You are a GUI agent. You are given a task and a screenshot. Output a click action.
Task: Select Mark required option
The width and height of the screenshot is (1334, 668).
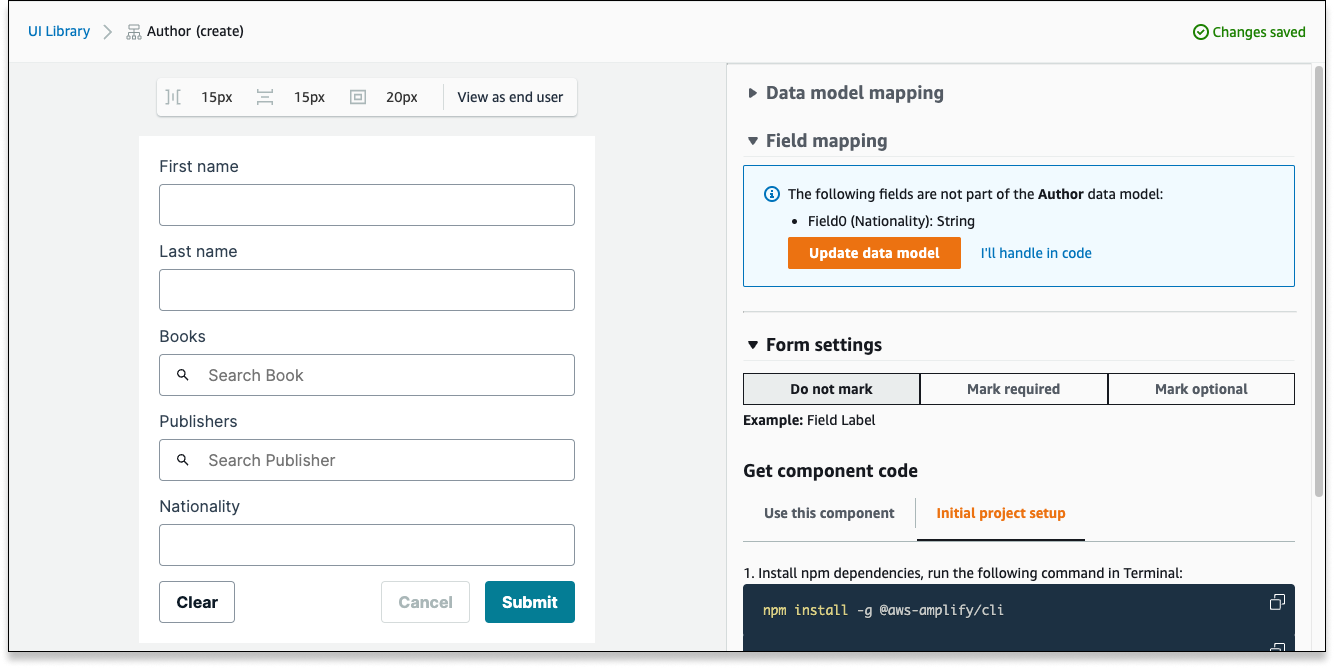pos(1013,389)
